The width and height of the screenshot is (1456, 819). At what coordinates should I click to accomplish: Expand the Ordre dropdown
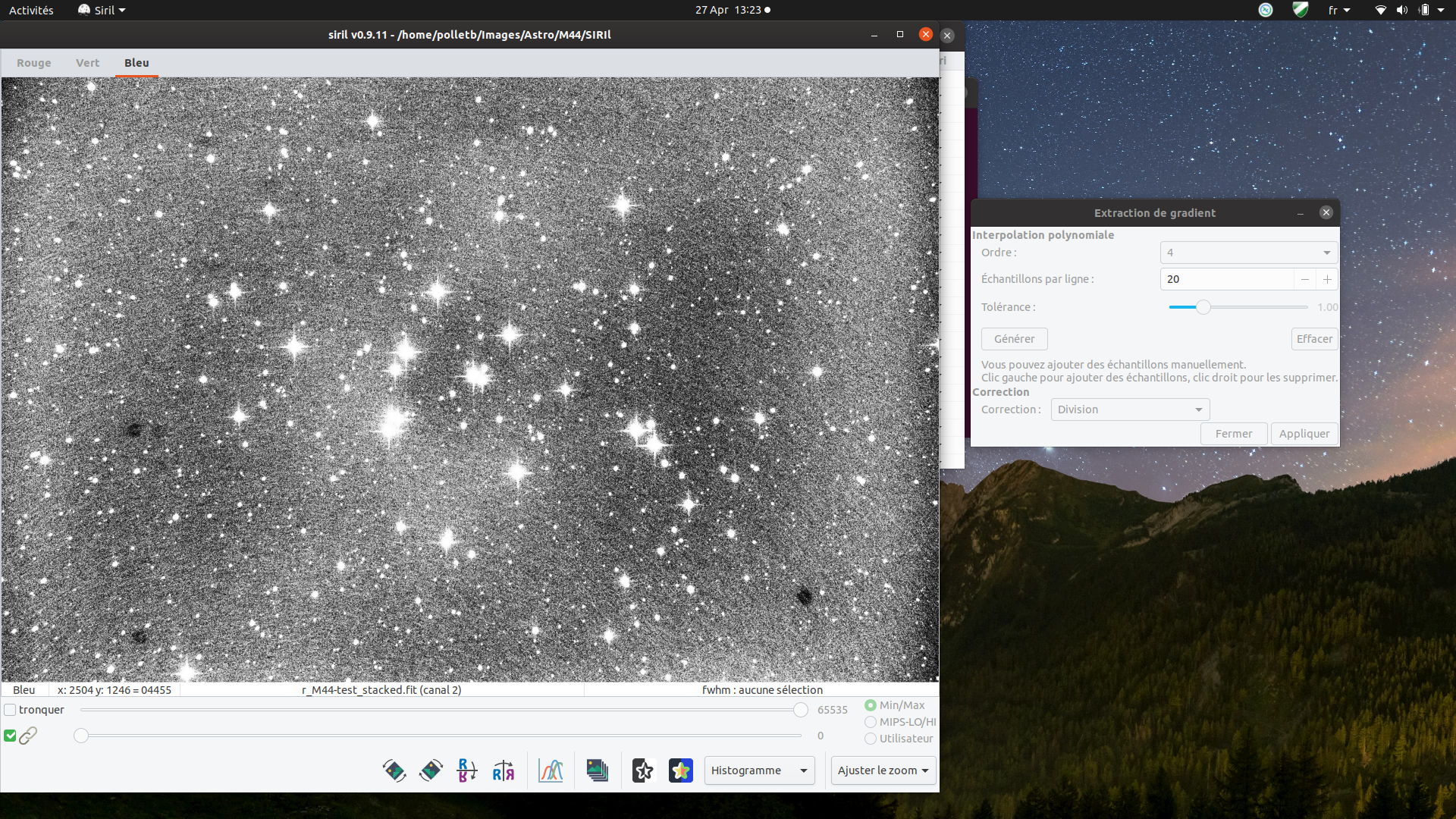[1248, 253]
